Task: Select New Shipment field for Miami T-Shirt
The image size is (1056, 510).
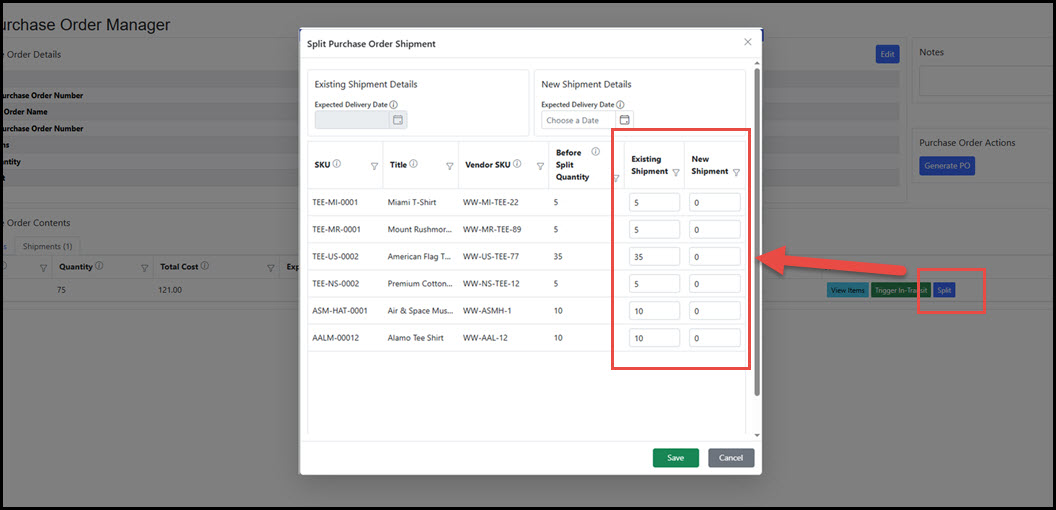Action: coord(714,202)
